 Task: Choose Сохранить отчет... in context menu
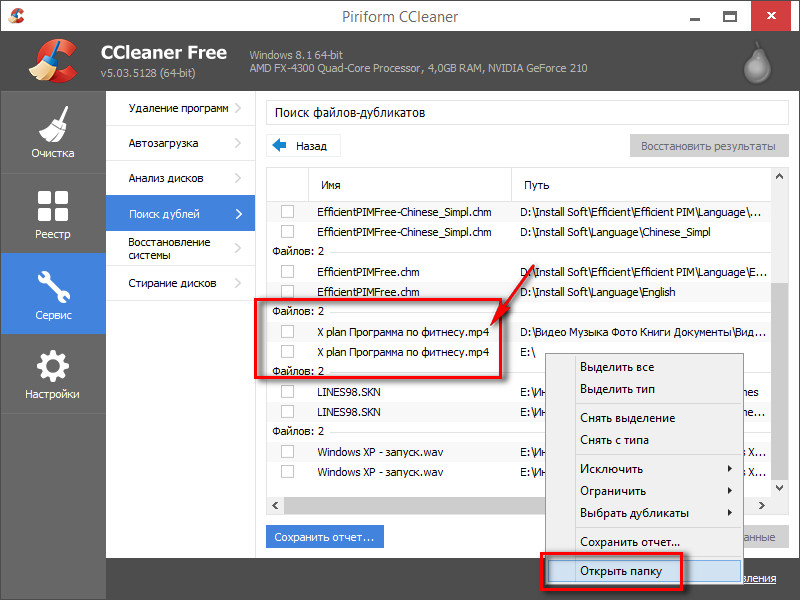click(644, 542)
